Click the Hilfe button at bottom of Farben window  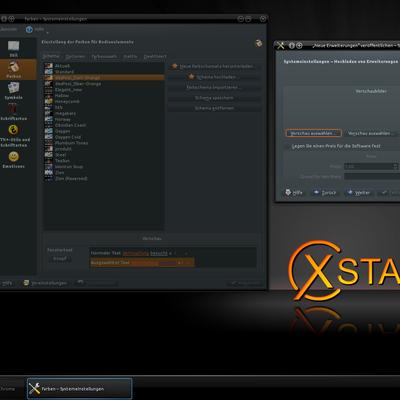coord(6,283)
